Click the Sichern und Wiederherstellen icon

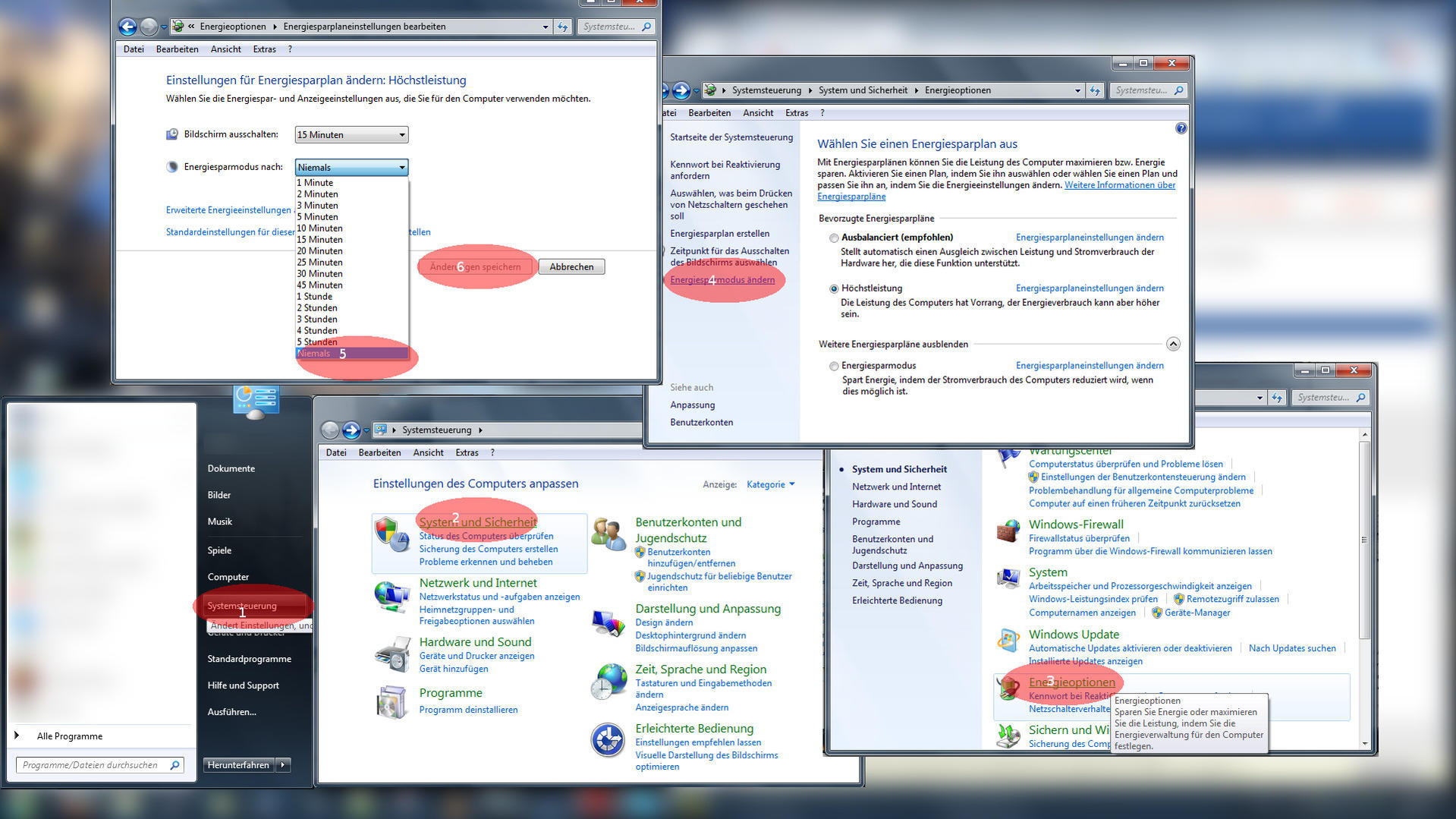point(1008,736)
